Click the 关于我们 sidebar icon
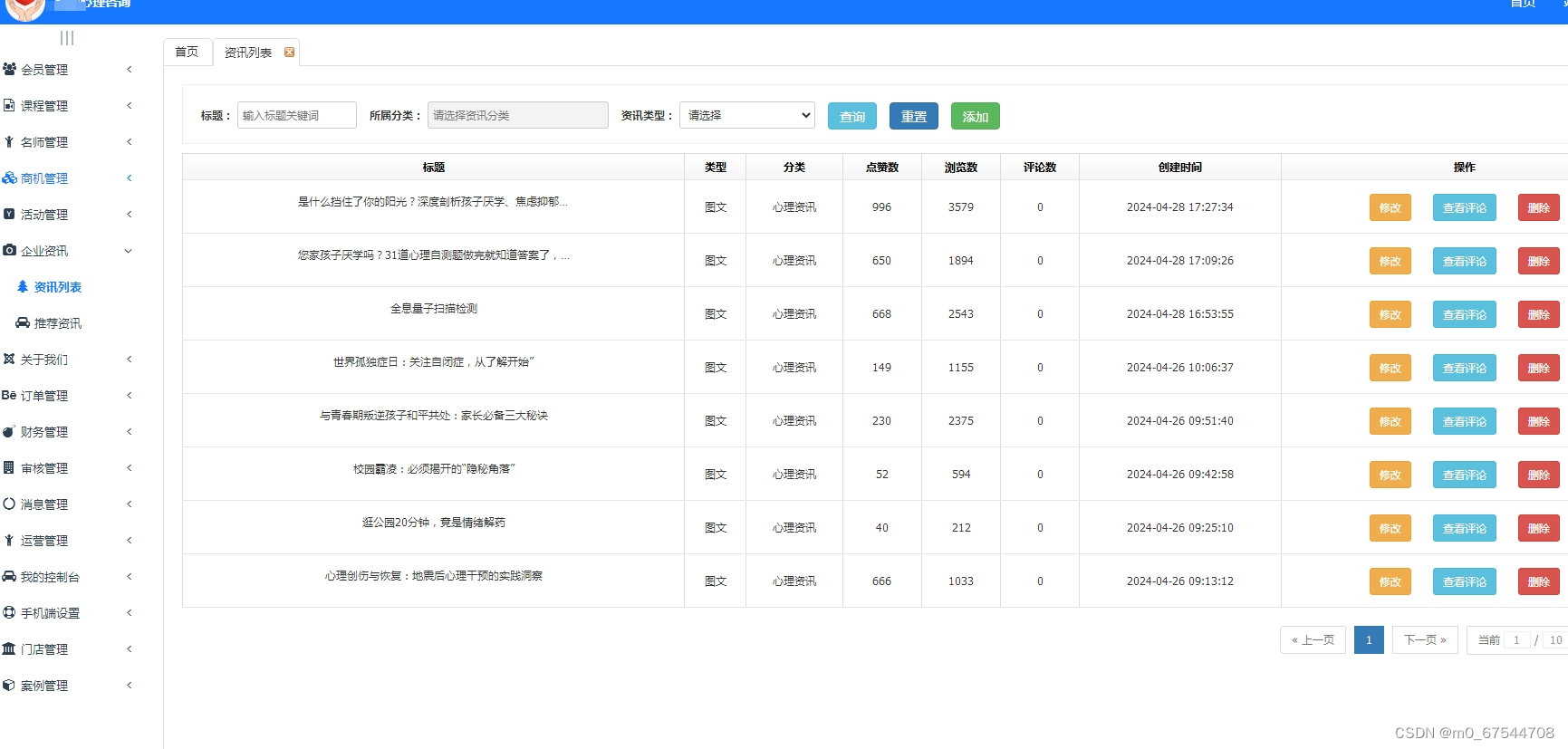1568x749 pixels. tap(9, 359)
